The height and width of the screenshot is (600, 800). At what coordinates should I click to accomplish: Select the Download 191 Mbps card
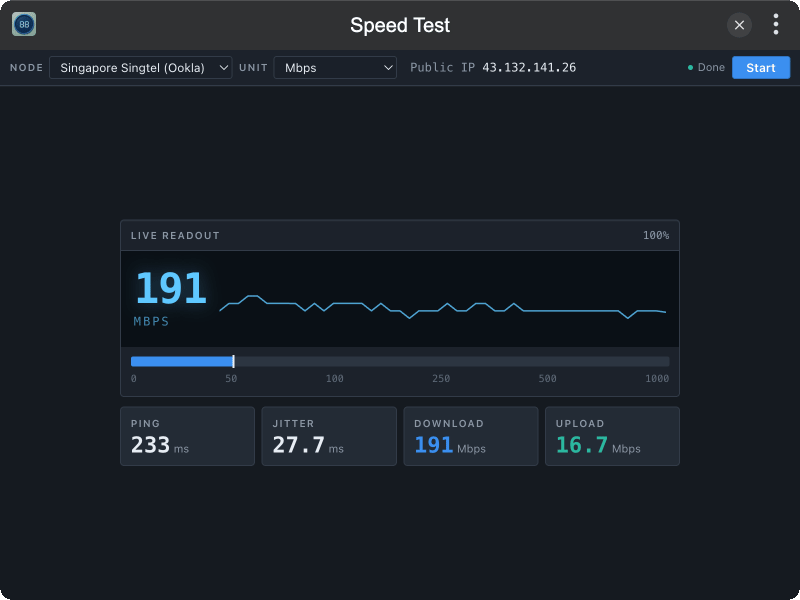471,436
